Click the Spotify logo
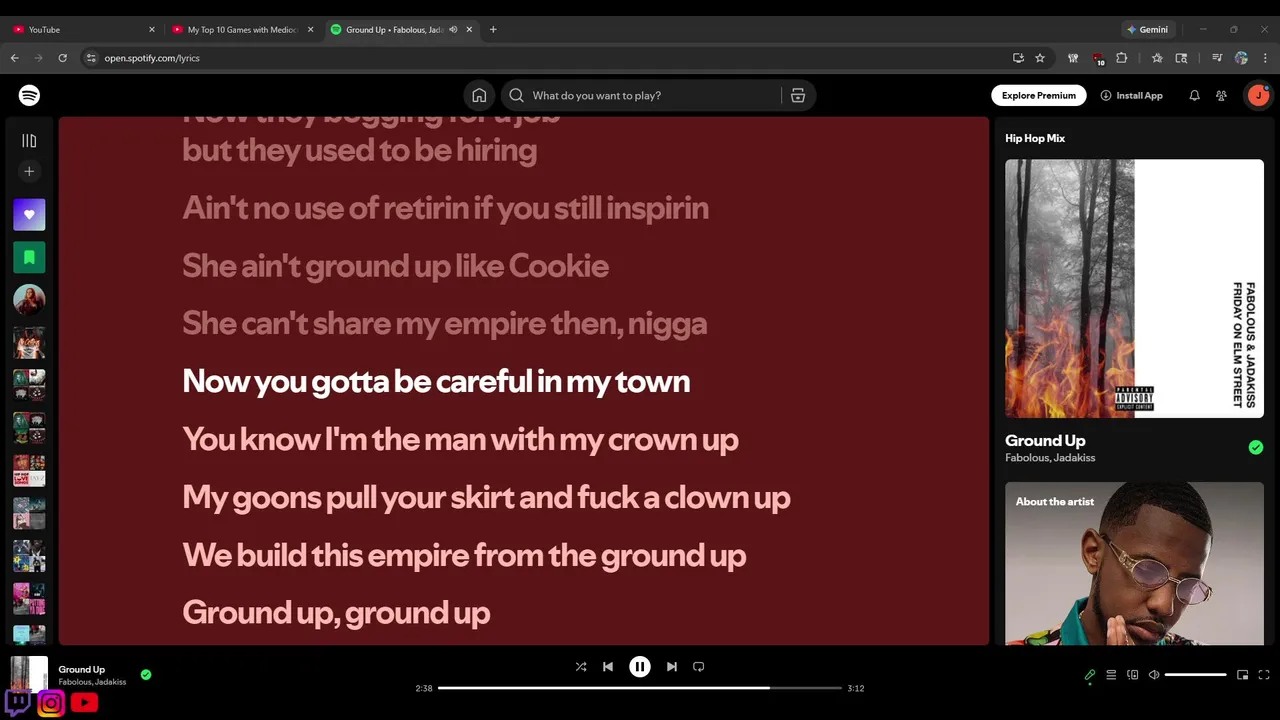 pyautogui.click(x=29, y=96)
